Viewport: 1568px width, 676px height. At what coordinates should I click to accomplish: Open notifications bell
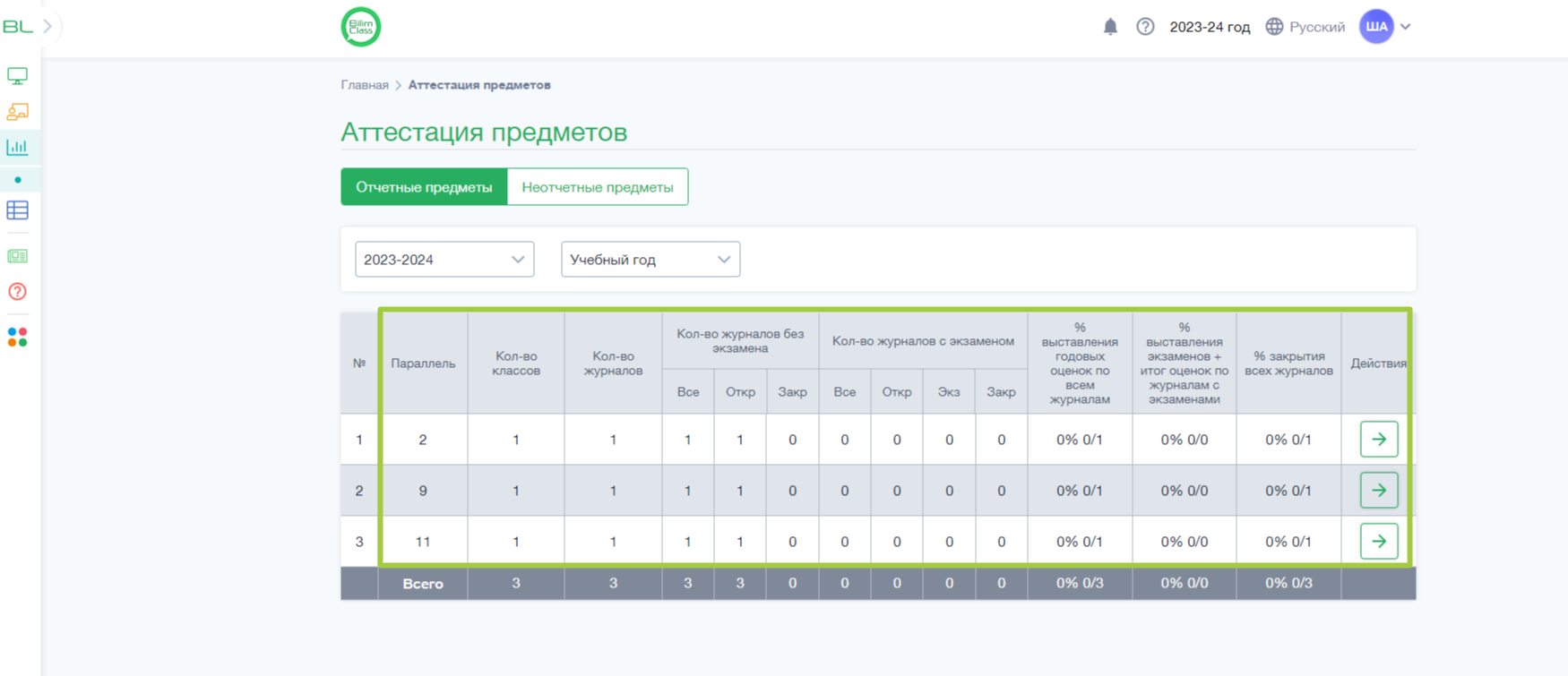click(x=1110, y=27)
